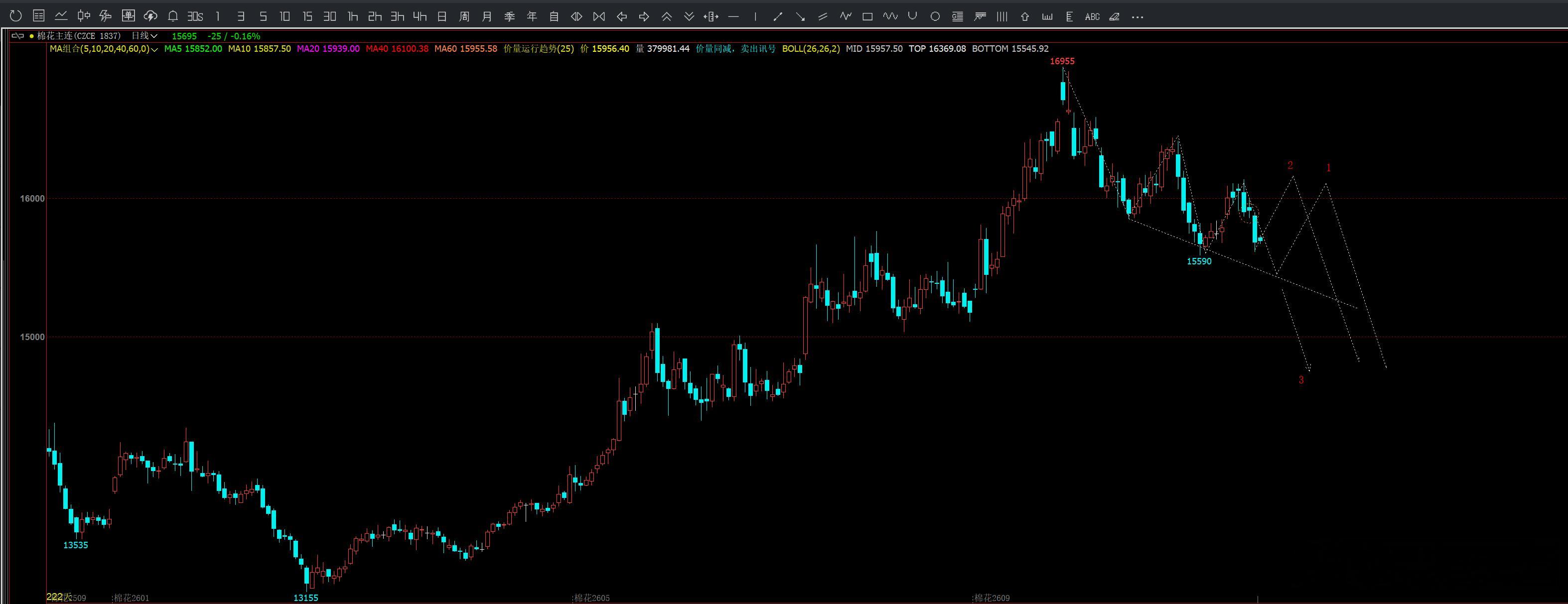
Task: Open the quote list table icon
Action: 38,16
